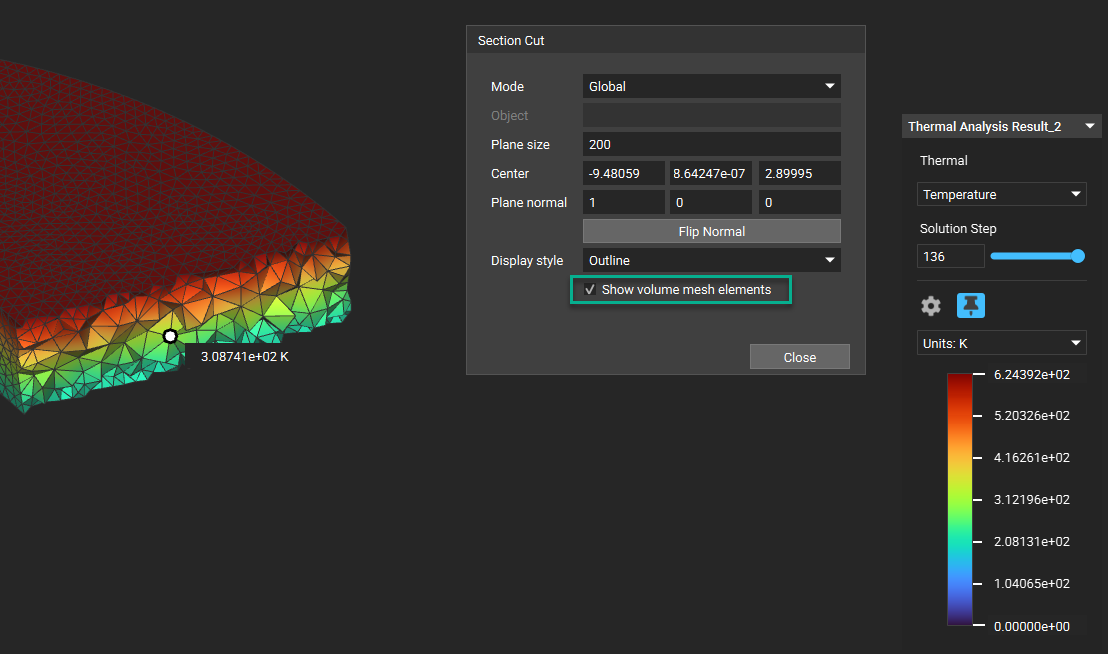
Task: Click the Solution Step field showing 136
Action: [950, 256]
